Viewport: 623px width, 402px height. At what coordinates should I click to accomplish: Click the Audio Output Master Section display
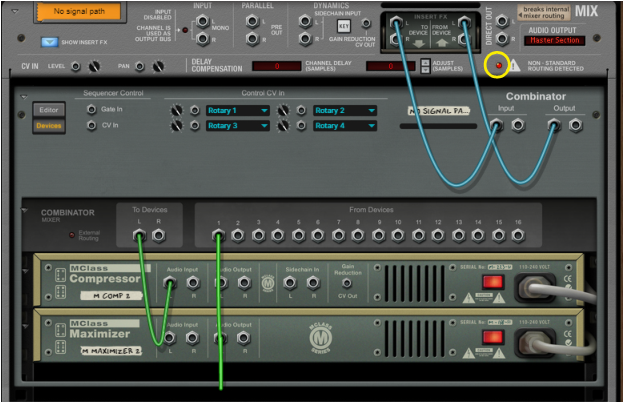555,40
